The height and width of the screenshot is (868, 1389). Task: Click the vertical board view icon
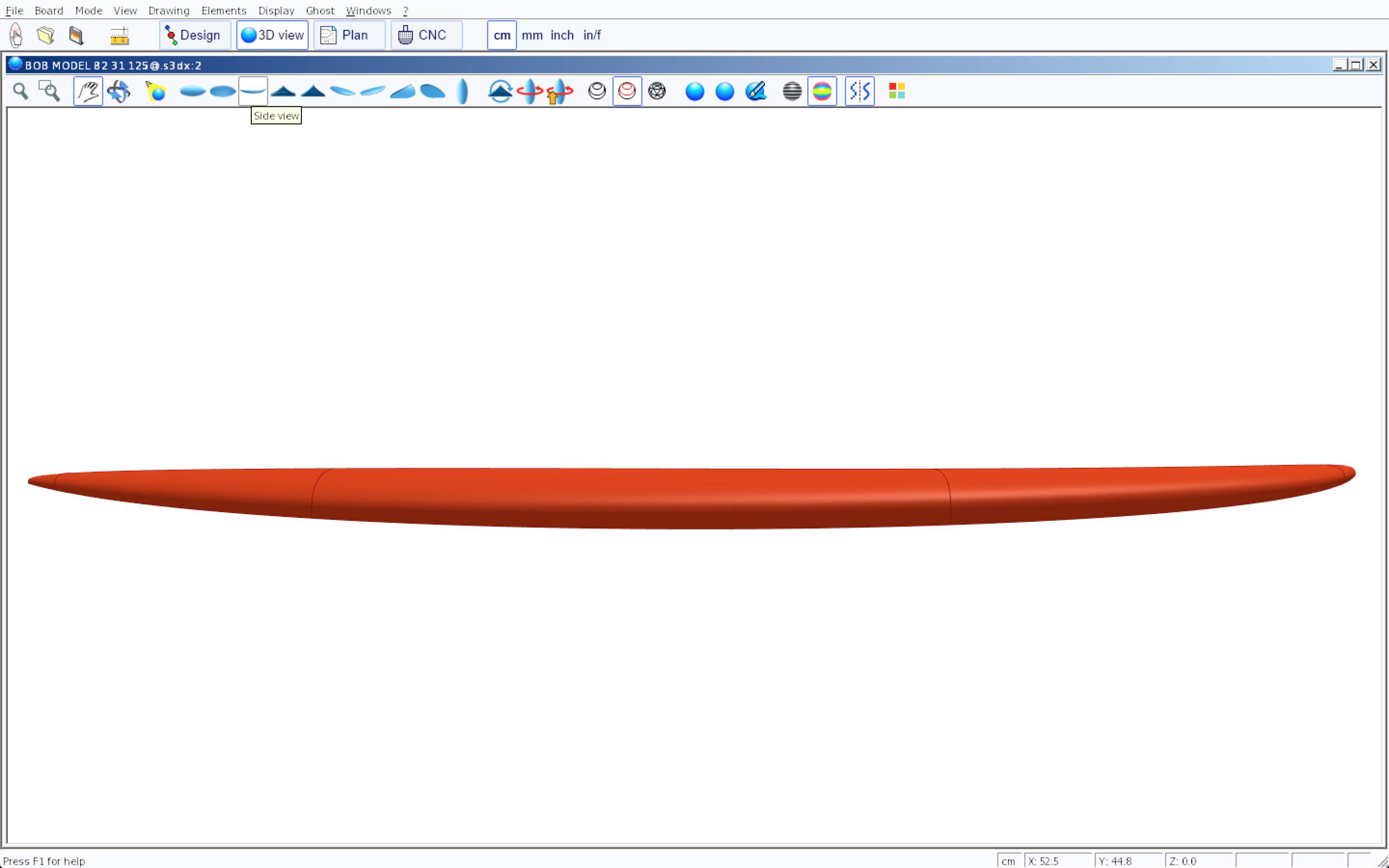click(463, 91)
